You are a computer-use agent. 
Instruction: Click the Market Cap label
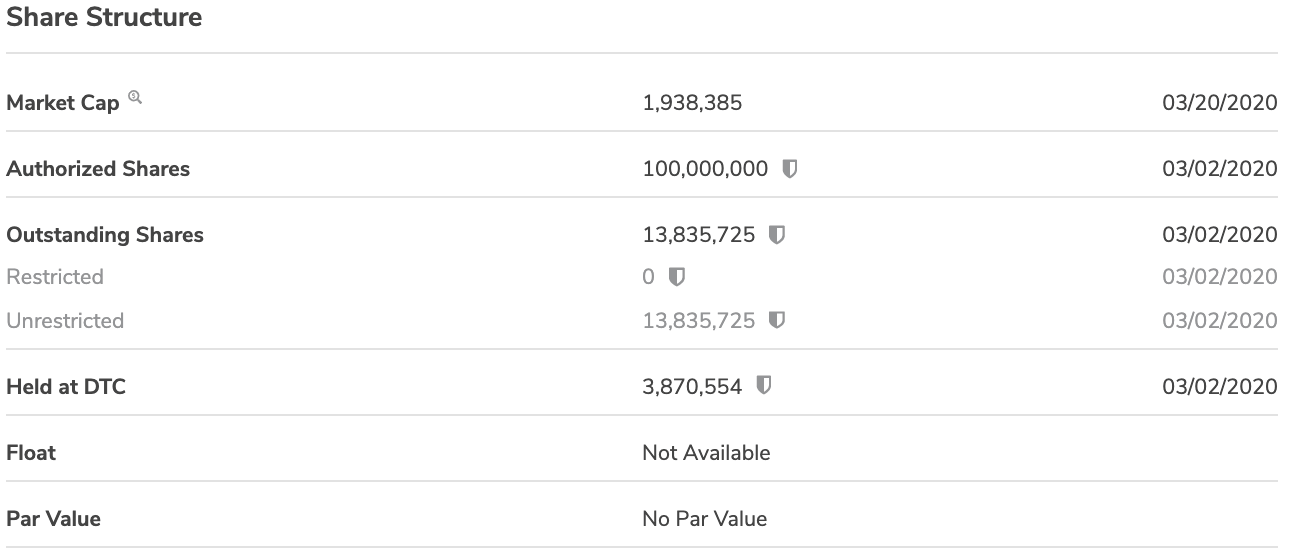[x=63, y=103]
